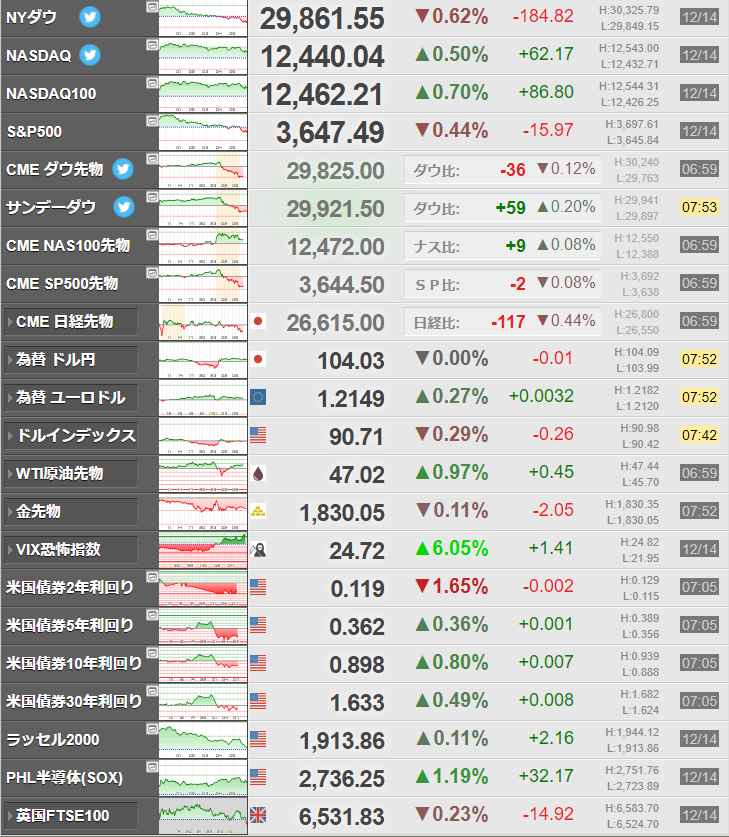Click the NASDAQ price 12,440.04
The width and height of the screenshot is (729, 837).
click(x=322, y=57)
